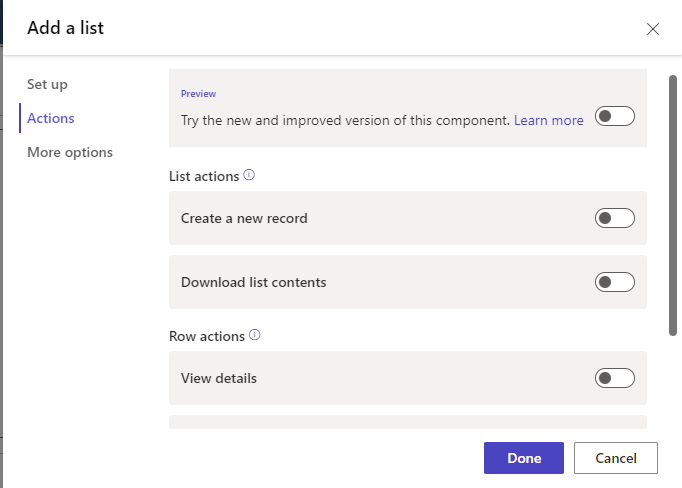This screenshot has height=488, width=682.
Task: Click the Row actions info icon
Action: (x=254, y=335)
